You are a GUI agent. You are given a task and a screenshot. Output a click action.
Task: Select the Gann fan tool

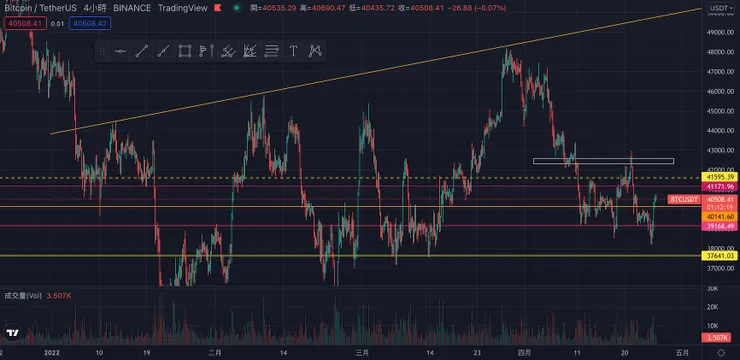[x=250, y=51]
